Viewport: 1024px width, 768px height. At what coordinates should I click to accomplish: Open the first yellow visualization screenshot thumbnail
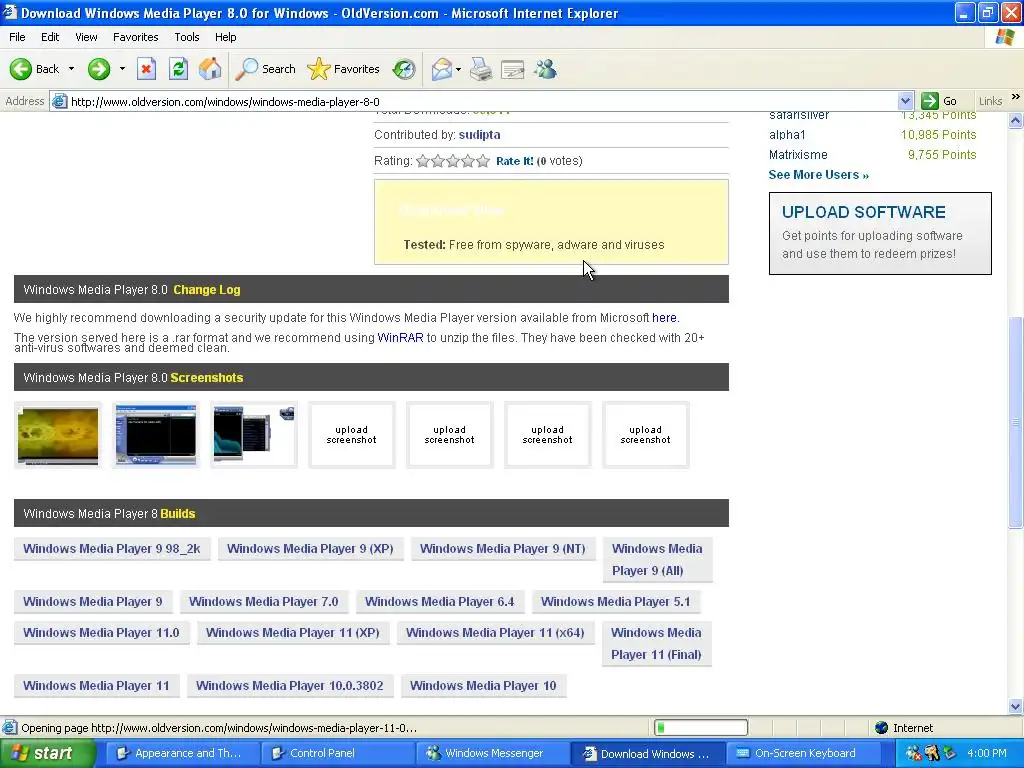tap(58, 435)
